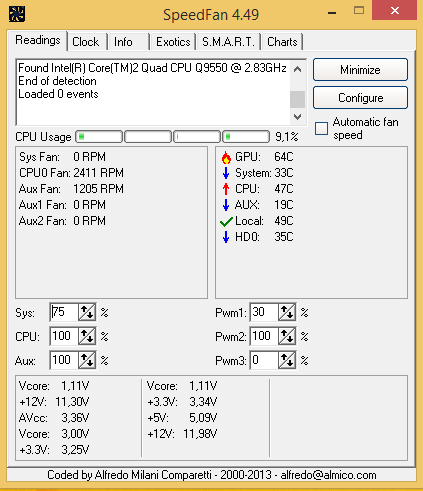This screenshot has width=423, height=491.
Task: Click the log scrollbar thumb
Action: (297, 99)
